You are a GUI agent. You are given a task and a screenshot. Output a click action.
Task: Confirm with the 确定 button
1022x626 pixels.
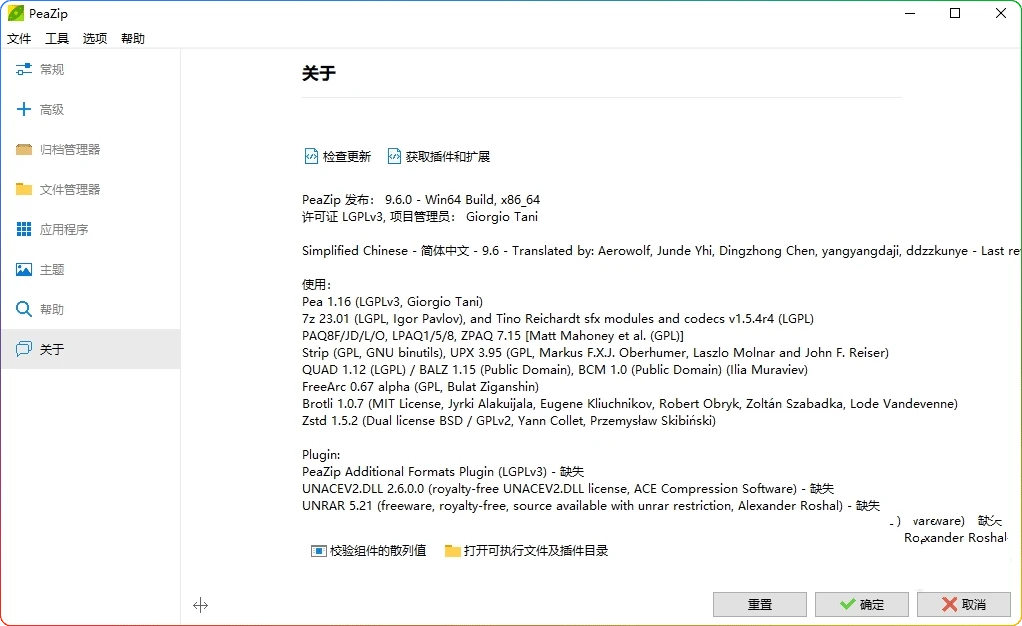[x=862, y=604]
